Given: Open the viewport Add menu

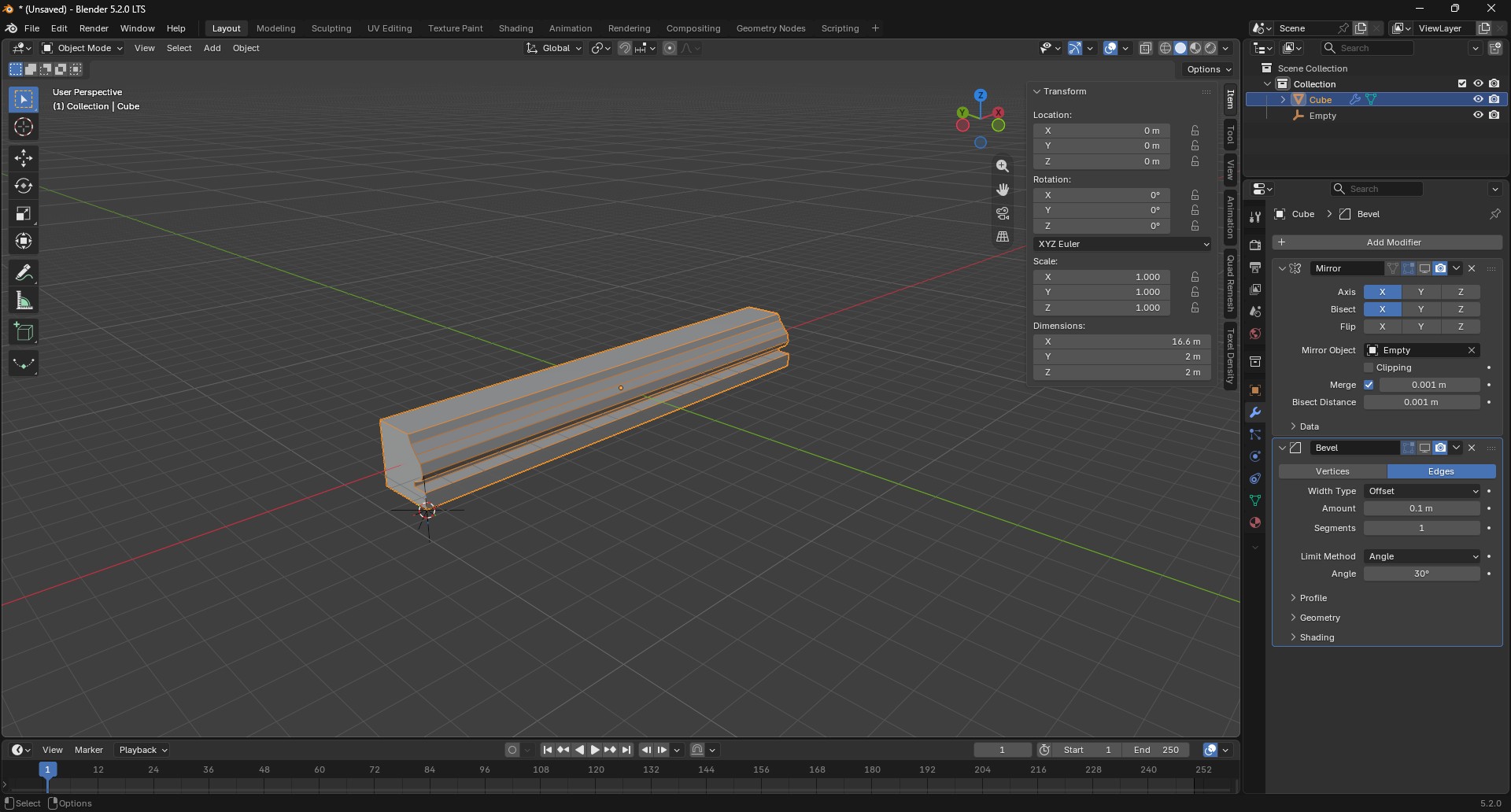Looking at the screenshot, I should [212, 48].
